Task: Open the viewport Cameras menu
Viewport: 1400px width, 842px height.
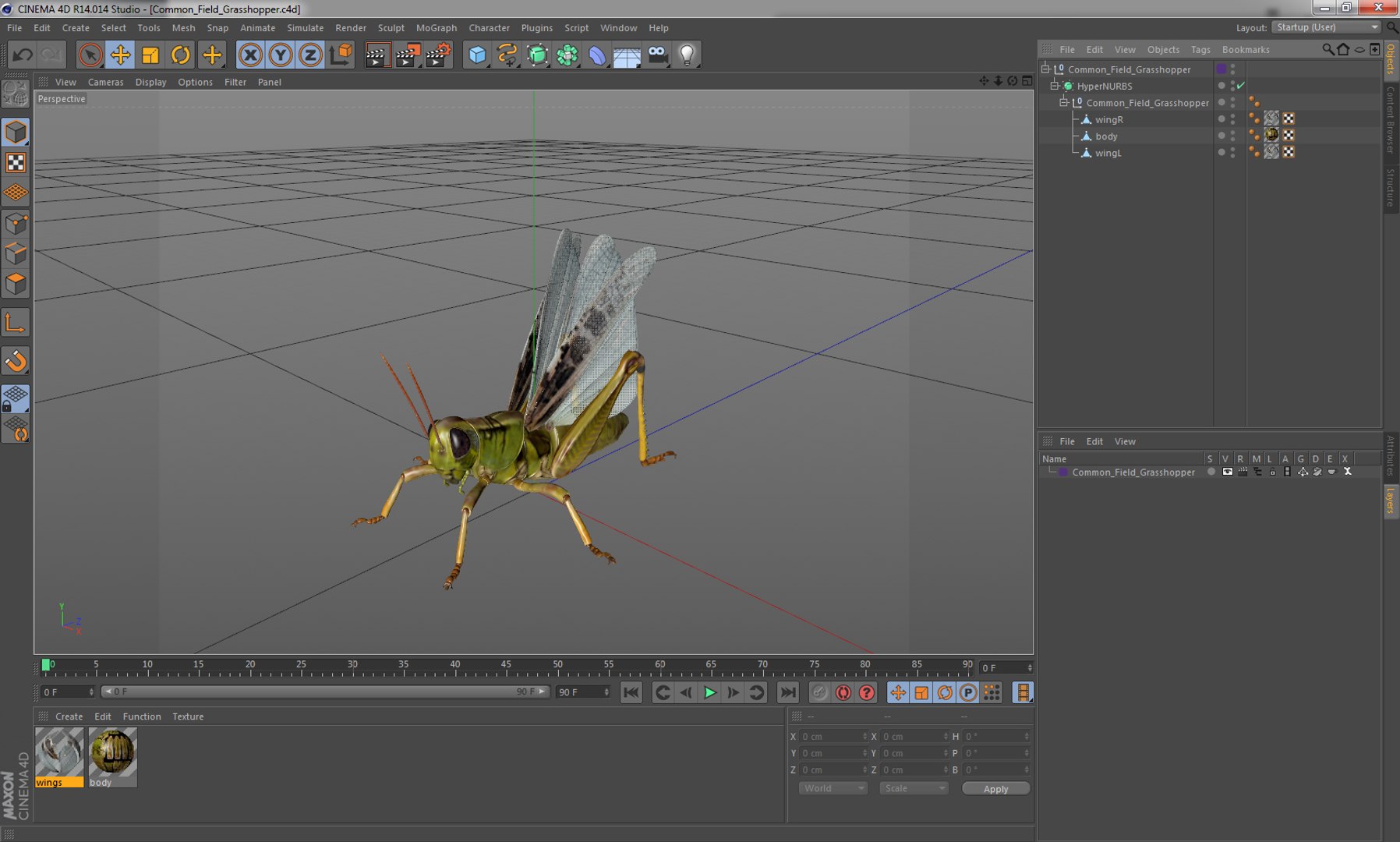Action: [x=105, y=82]
